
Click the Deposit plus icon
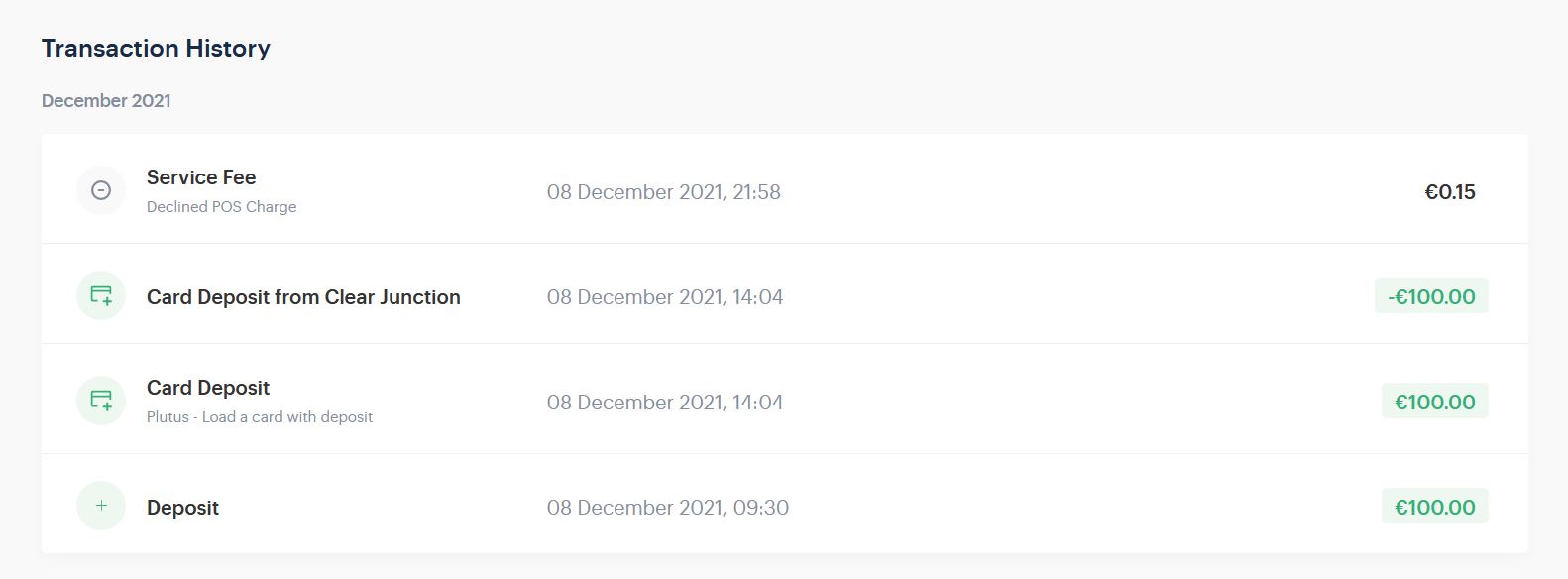(101, 506)
